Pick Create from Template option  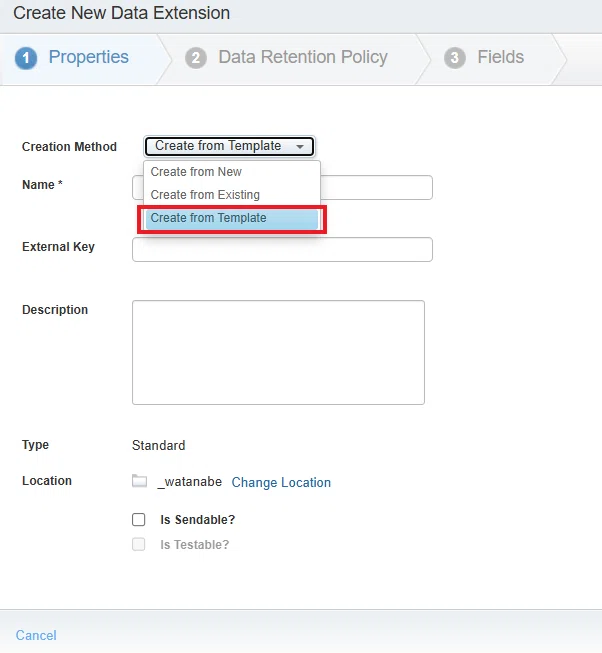pos(232,218)
